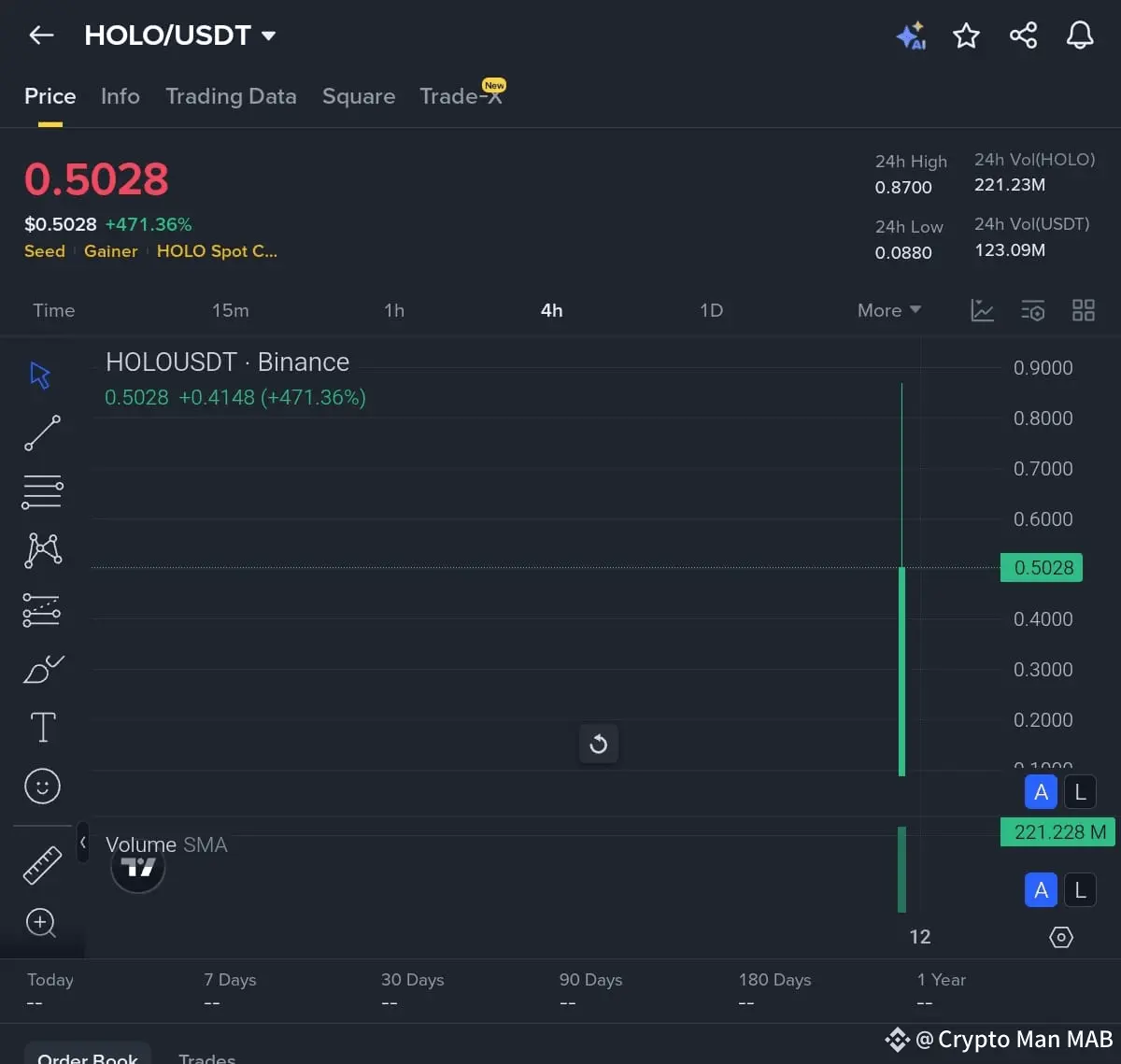The height and width of the screenshot is (1064, 1121).
Task: Expand the More timeframes dropdown
Action: (x=889, y=310)
